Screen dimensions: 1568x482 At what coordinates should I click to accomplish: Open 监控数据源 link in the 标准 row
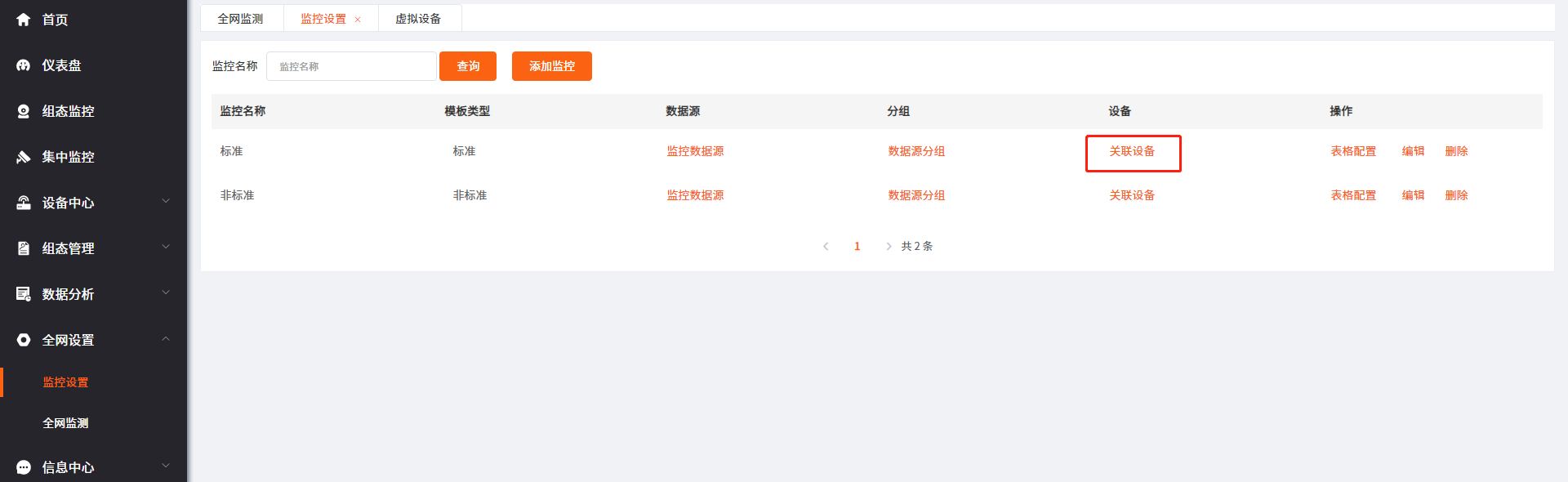[695, 151]
